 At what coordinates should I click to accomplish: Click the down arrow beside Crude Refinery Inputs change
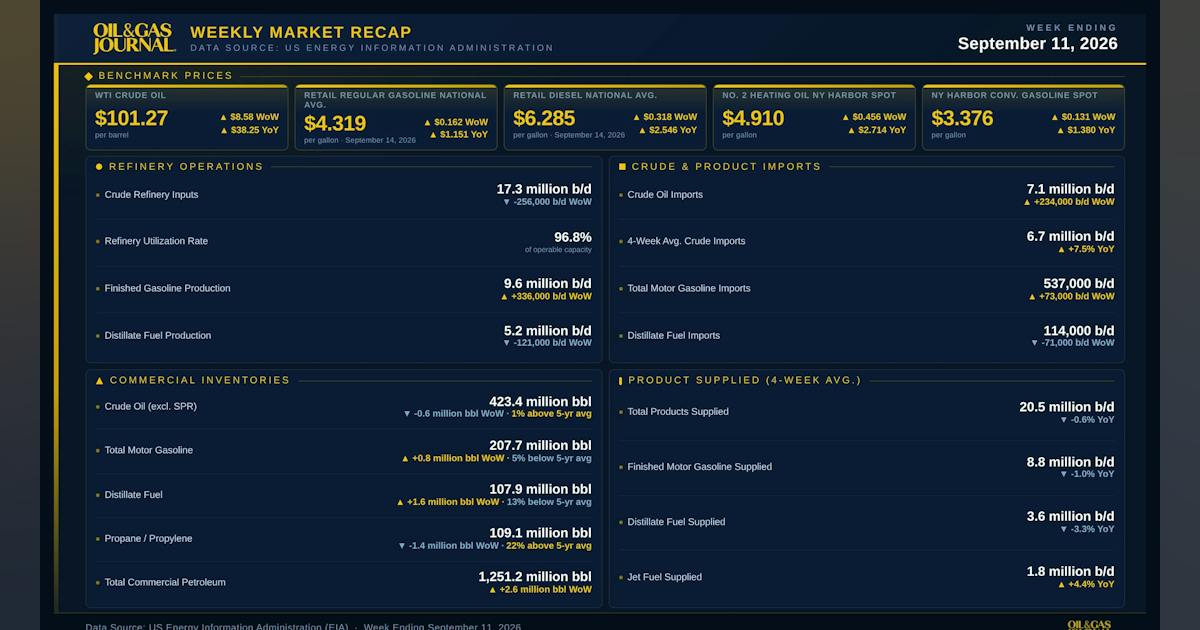(506, 202)
